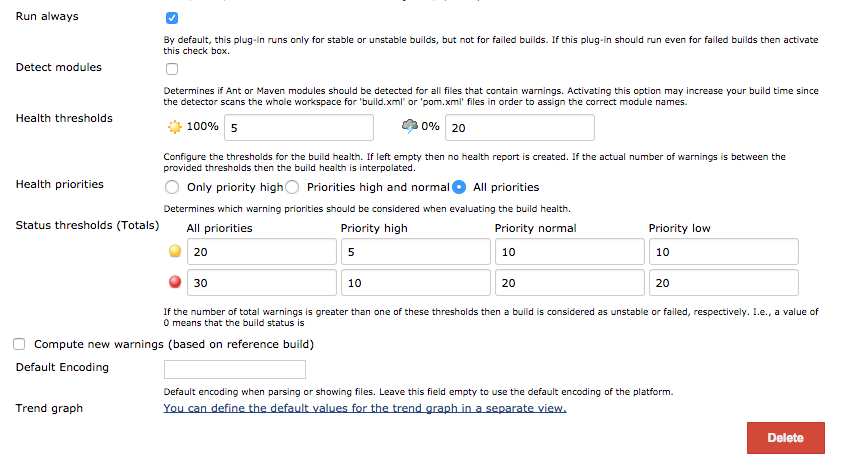
Task: Select Only priority high radio button
Action: [x=172, y=187]
